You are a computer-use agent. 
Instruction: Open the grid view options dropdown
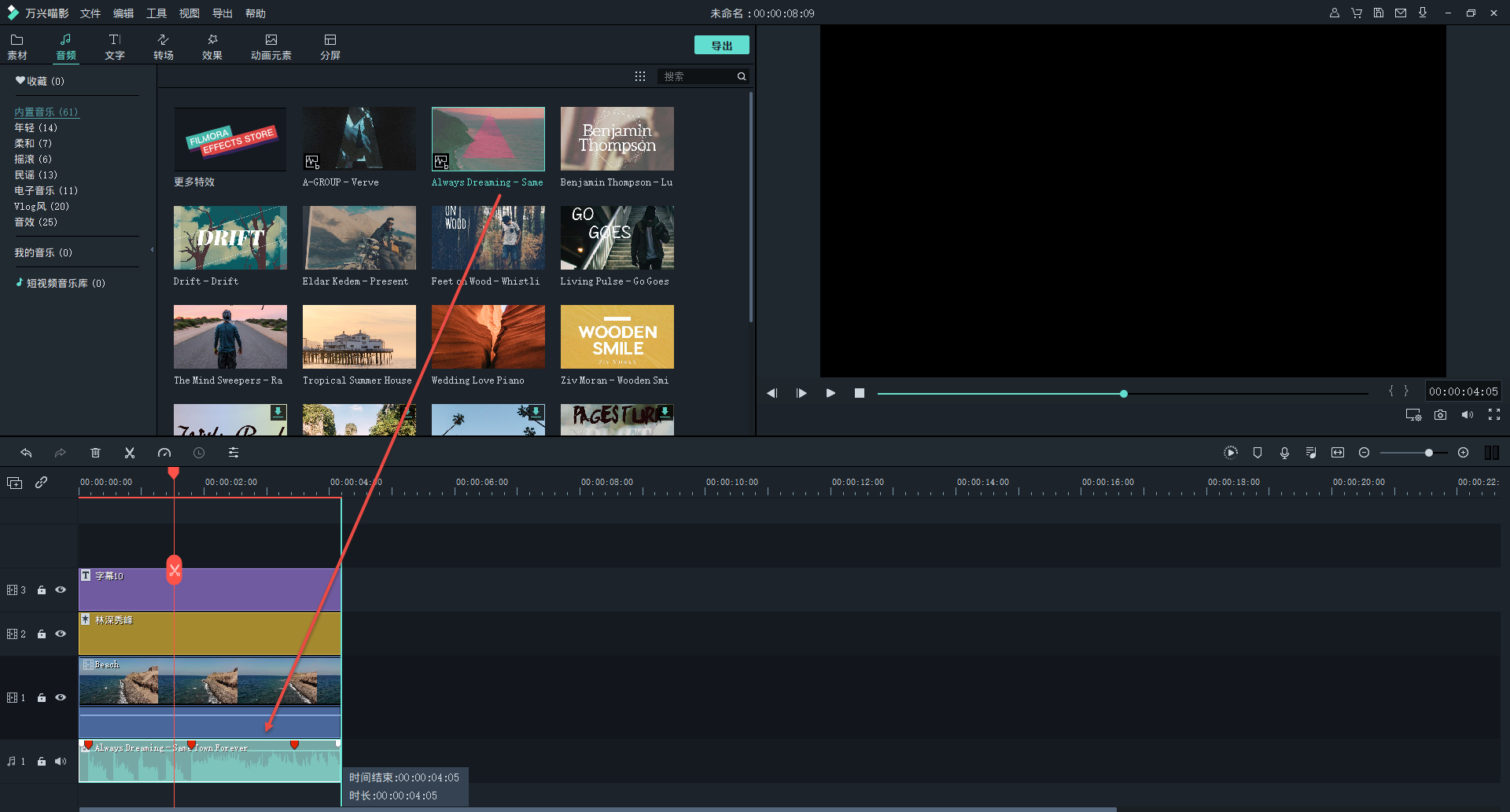coord(640,76)
